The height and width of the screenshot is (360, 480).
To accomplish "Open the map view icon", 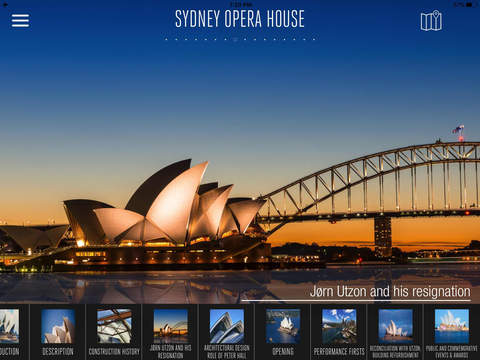I will [431, 21].
